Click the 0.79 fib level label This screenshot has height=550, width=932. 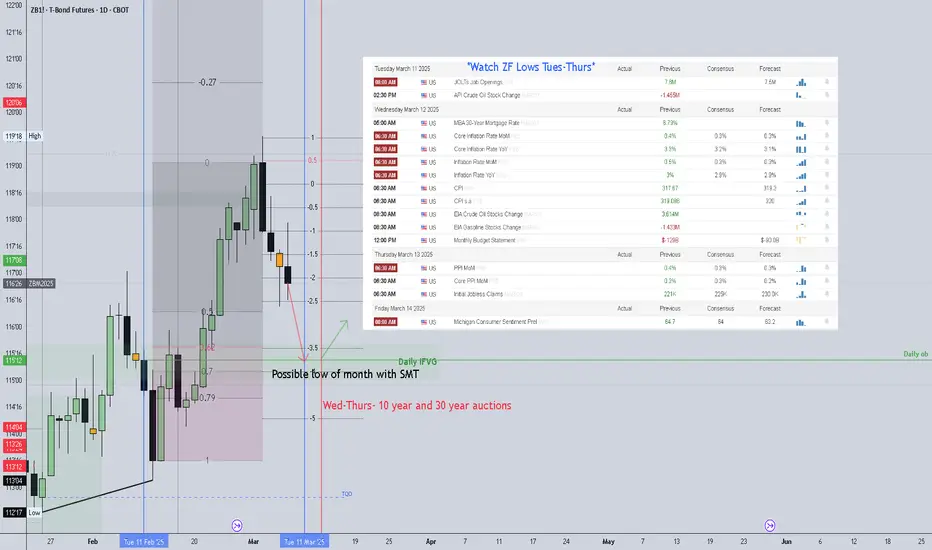pos(207,398)
